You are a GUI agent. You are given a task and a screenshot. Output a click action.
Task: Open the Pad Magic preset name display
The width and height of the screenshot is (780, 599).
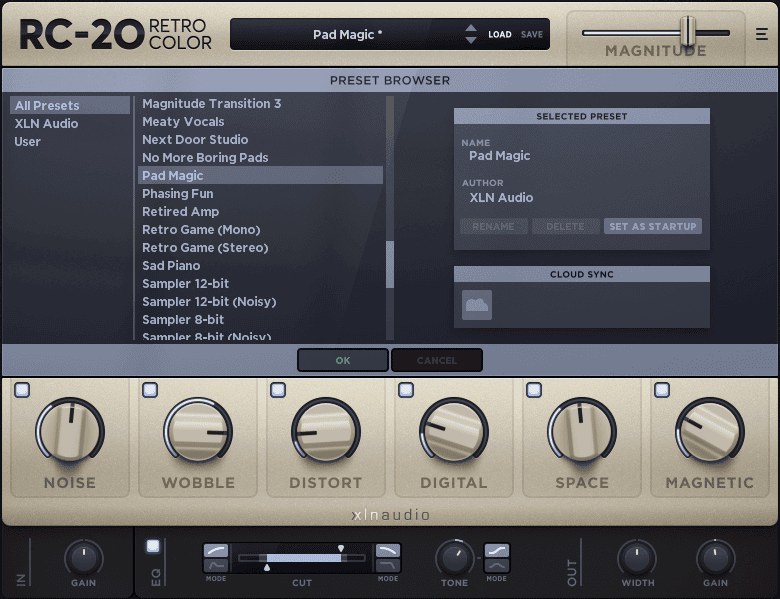[347, 34]
